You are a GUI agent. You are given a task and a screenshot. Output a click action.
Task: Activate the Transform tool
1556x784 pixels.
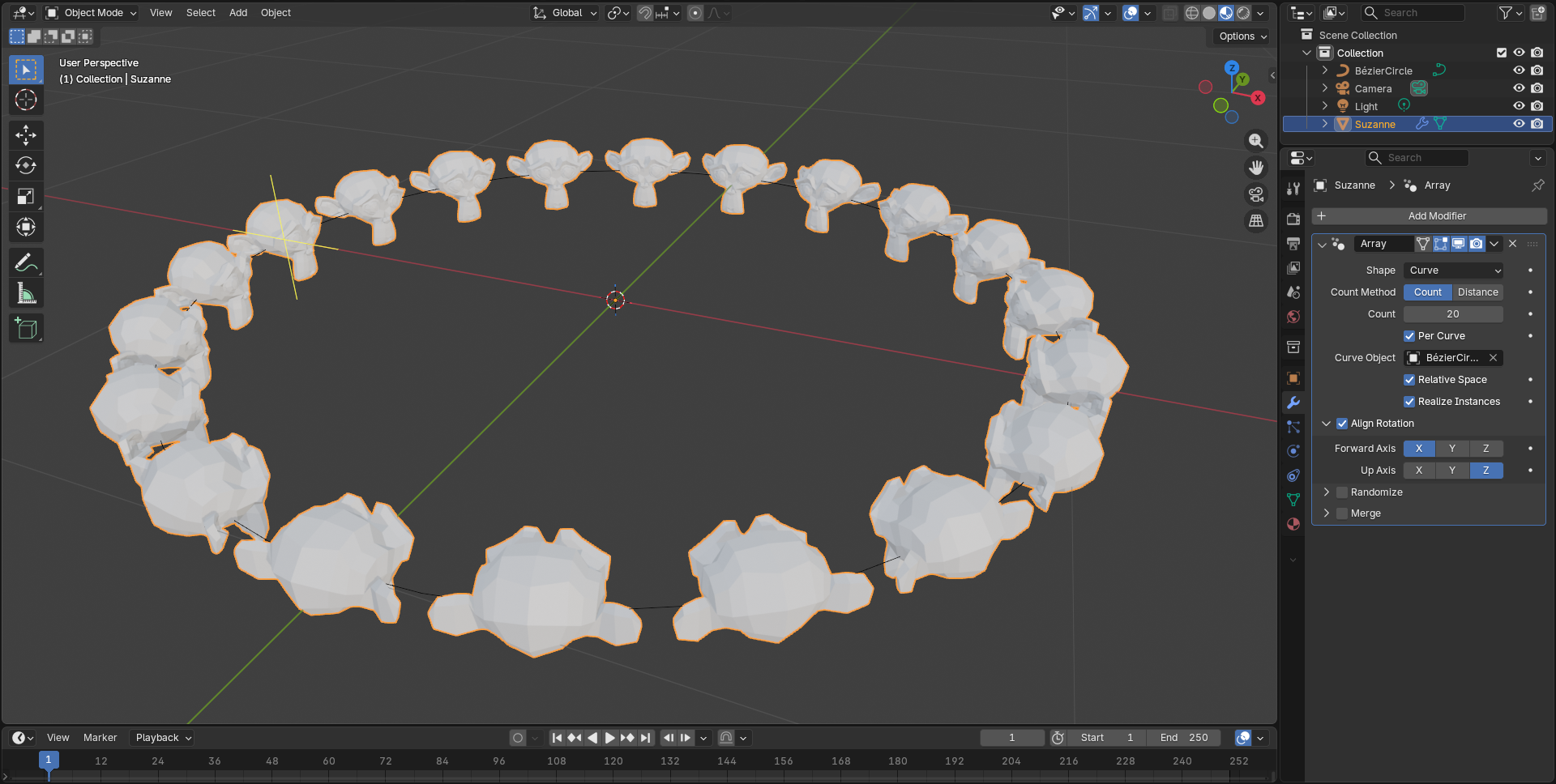26,227
